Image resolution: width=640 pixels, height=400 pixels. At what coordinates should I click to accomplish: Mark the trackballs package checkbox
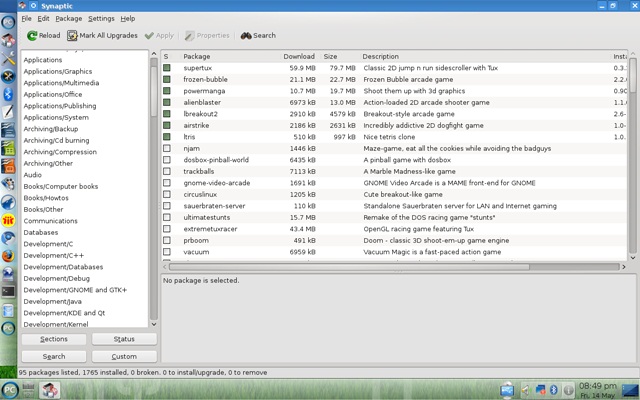point(167,171)
